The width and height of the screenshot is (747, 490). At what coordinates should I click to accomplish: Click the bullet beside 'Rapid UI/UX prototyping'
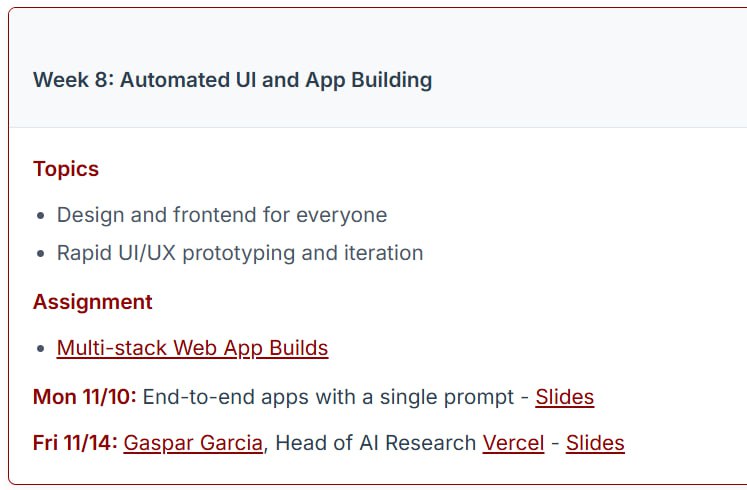(x=40, y=254)
